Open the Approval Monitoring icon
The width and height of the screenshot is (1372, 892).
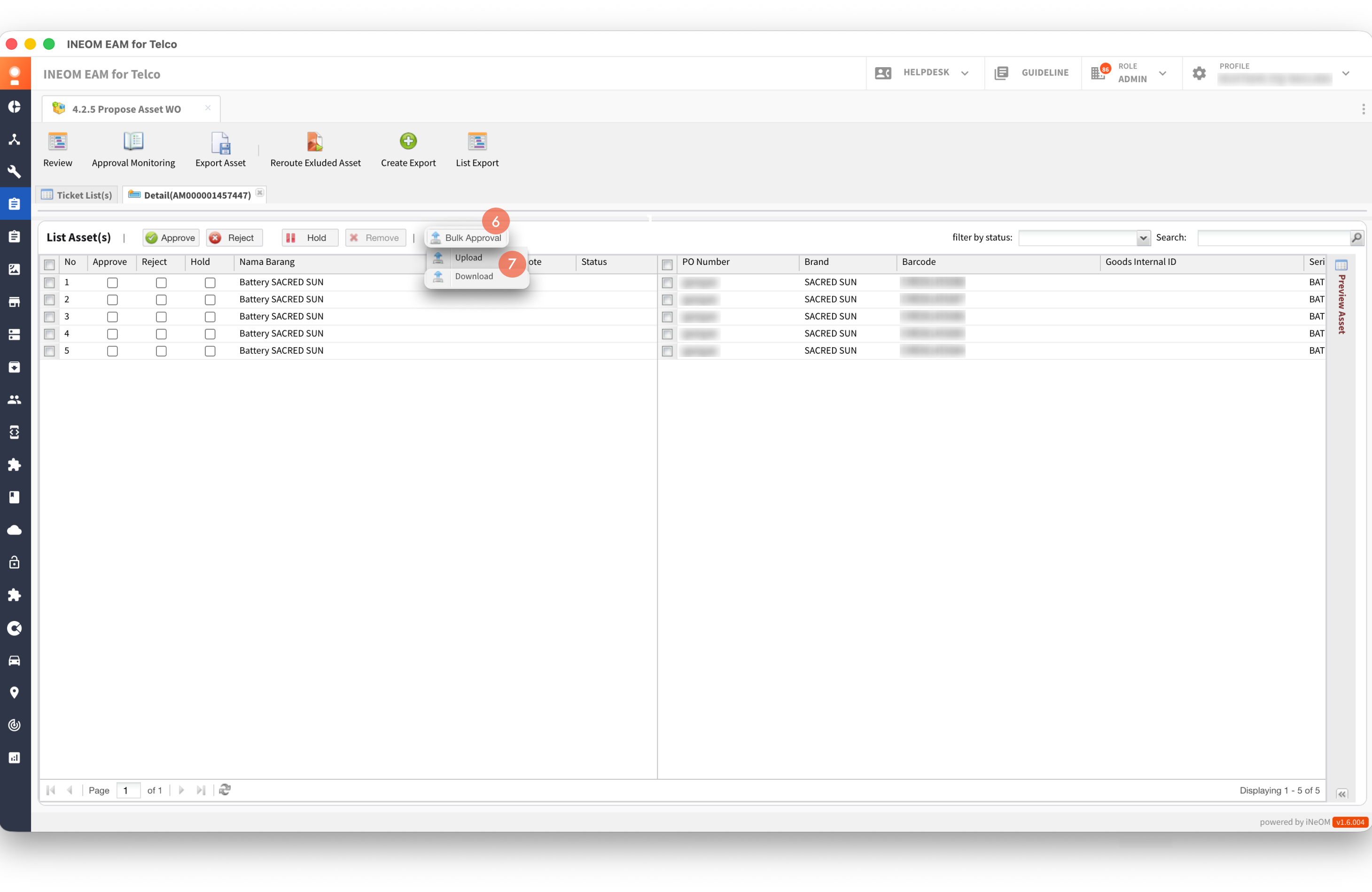133,142
